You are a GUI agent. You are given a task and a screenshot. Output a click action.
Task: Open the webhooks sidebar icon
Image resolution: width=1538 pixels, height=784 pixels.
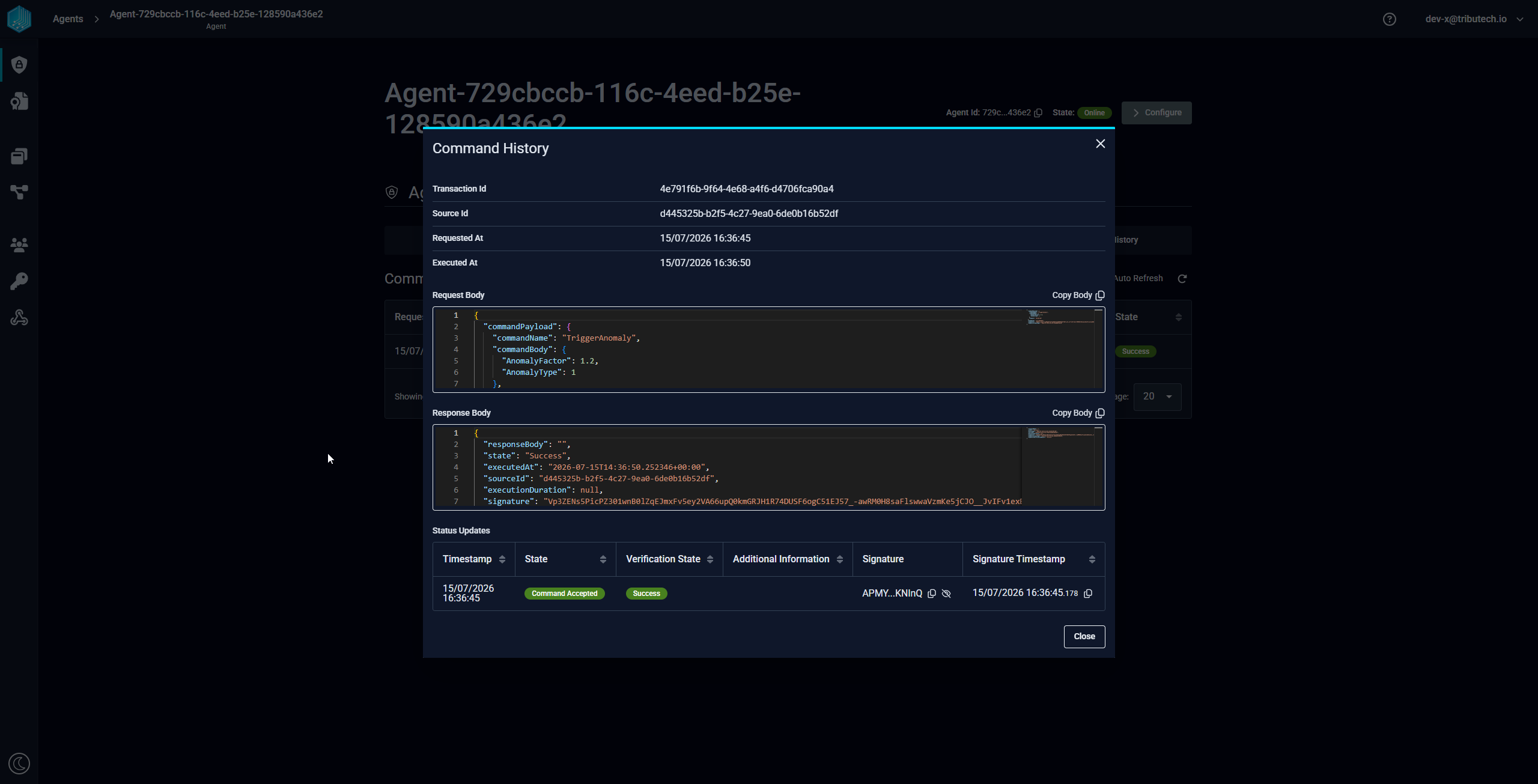(x=19, y=317)
